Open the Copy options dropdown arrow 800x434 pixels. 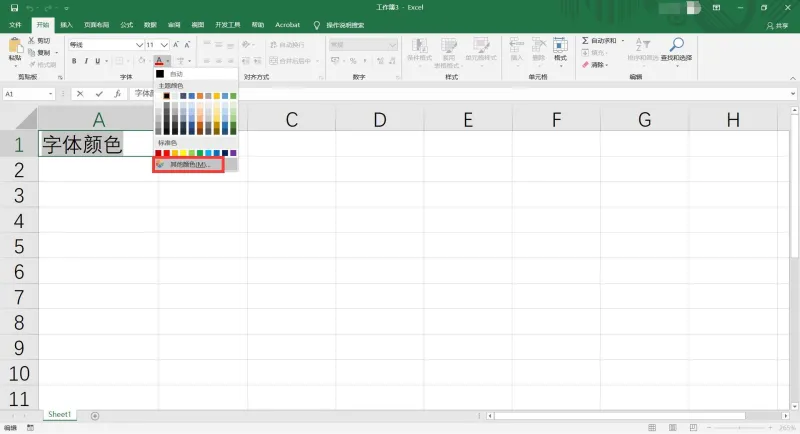56,53
